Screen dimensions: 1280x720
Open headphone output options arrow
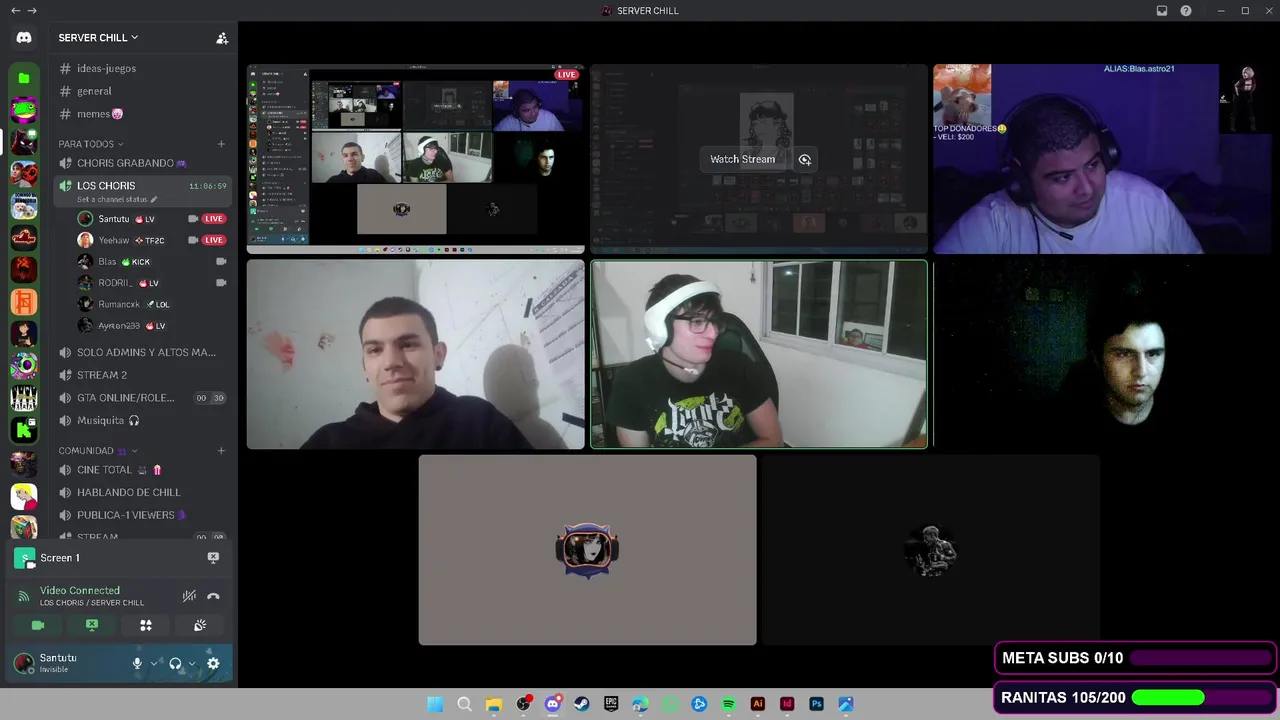coord(192,663)
